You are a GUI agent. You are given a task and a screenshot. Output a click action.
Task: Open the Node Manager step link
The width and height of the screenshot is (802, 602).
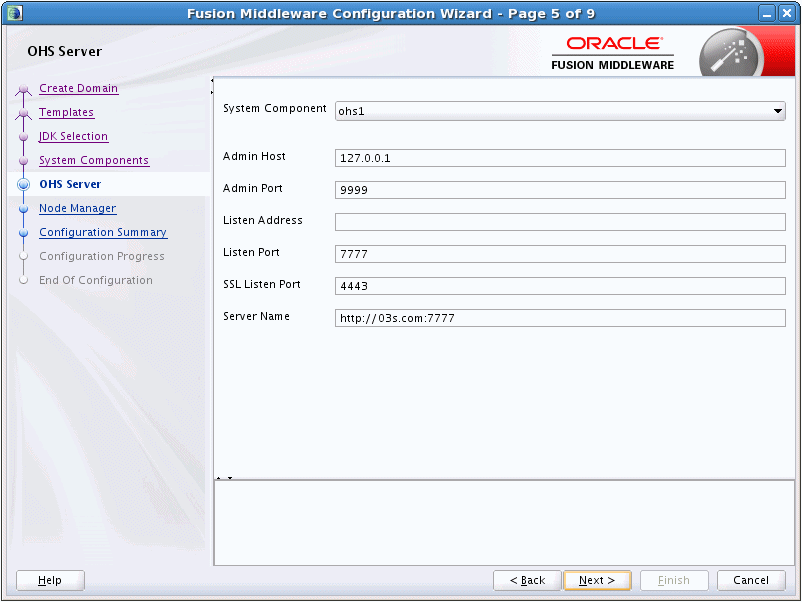click(78, 209)
